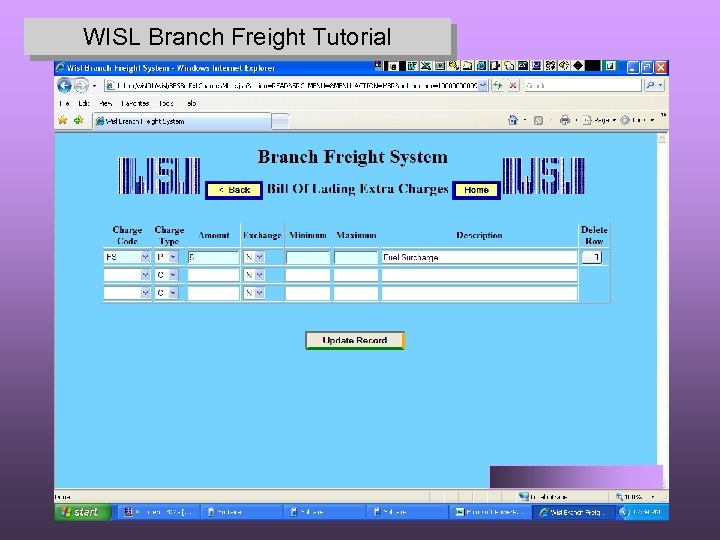This screenshot has height=540, width=720.
Task: Click the Add to Favorites icon
Action: tap(79, 120)
